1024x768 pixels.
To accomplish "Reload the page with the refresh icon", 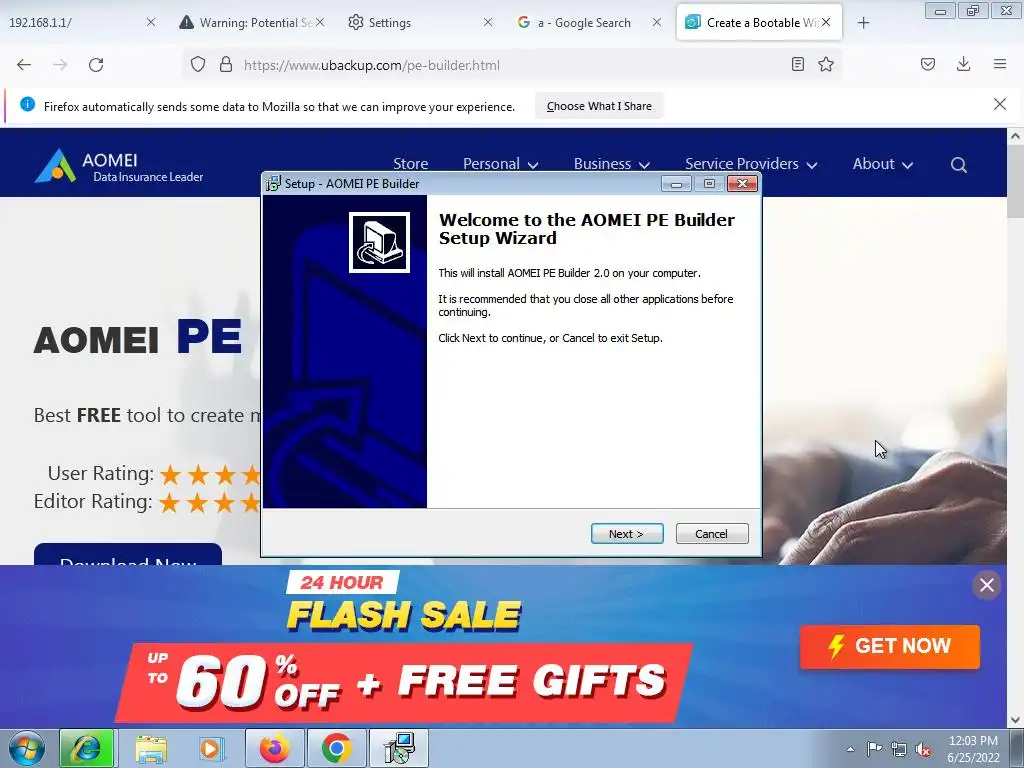I will click(96, 65).
